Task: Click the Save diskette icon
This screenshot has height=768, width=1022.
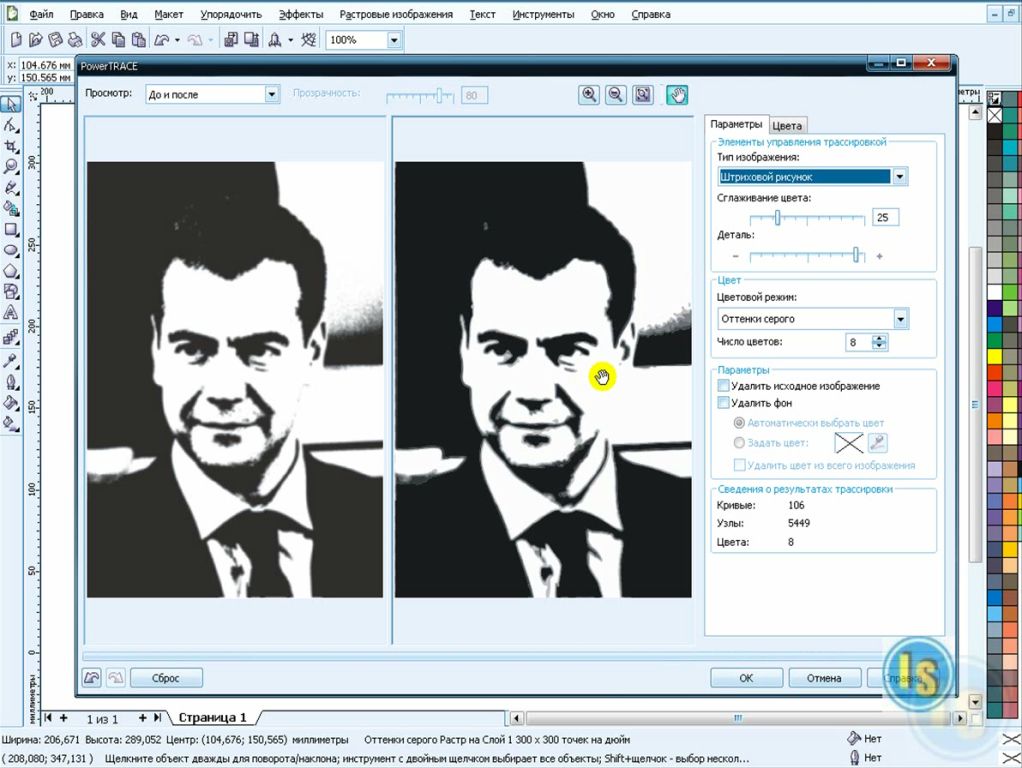Action: pyautogui.click(x=55, y=40)
